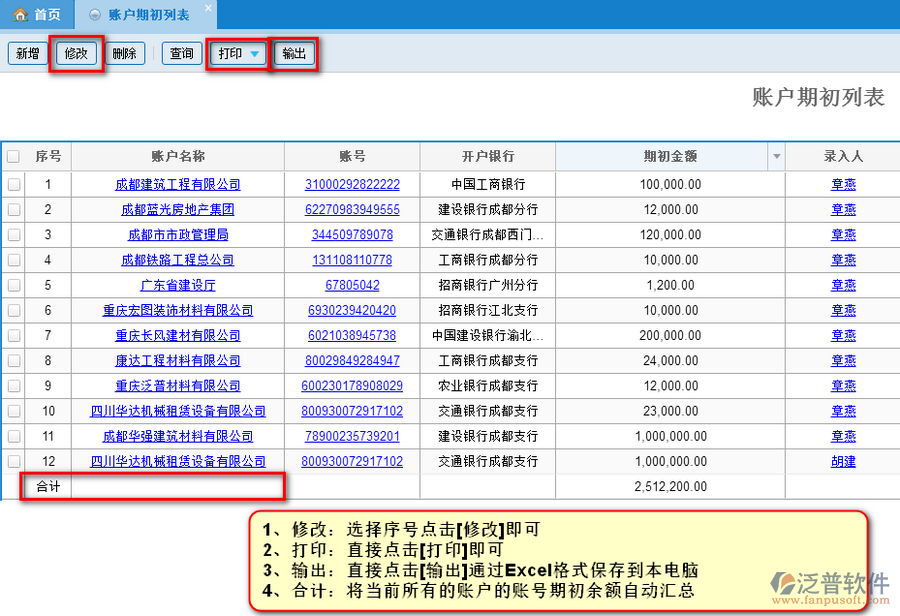Check the checkbox for row 1
Image resolution: width=900 pixels, height=616 pixels.
pyautogui.click(x=13, y=185)
